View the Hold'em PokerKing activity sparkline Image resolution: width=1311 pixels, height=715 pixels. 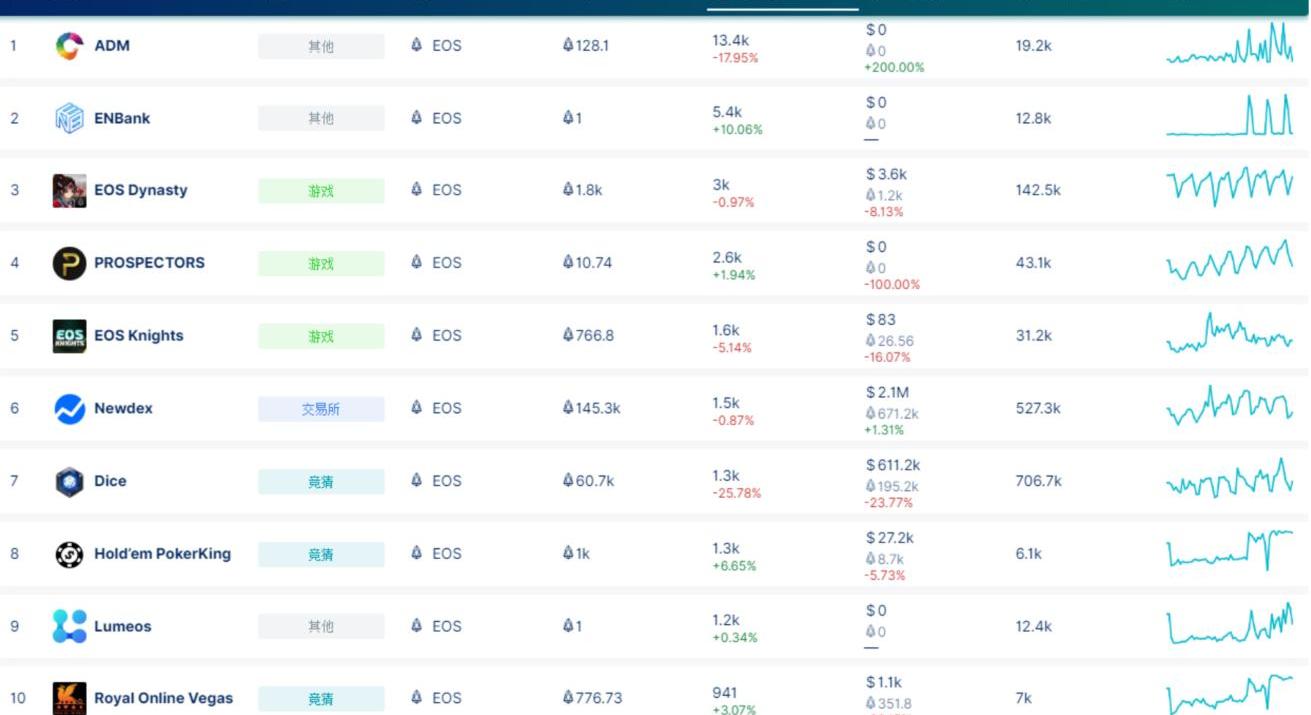click(x=1229, y=549)
